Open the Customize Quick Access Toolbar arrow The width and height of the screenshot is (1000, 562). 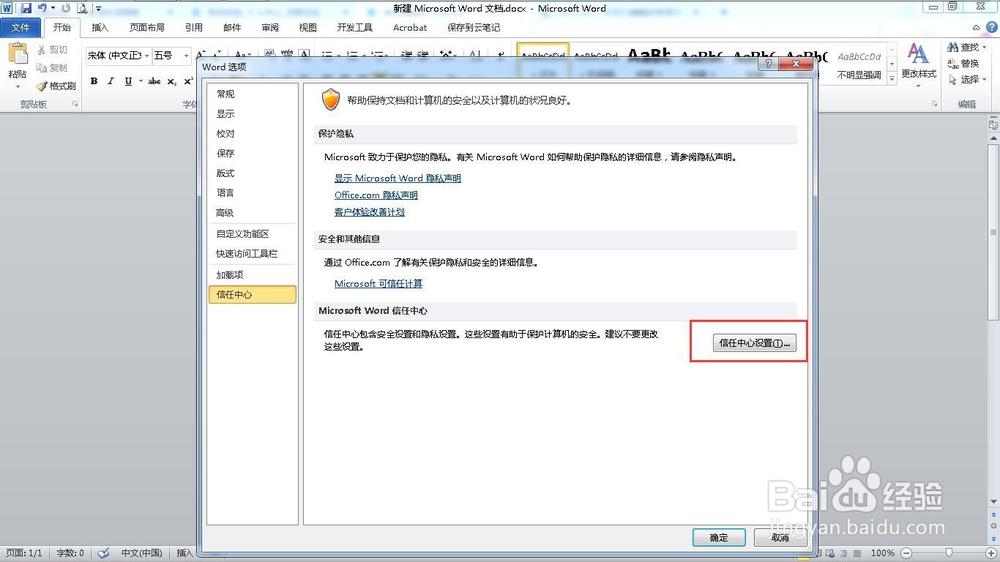pos(98,9)
